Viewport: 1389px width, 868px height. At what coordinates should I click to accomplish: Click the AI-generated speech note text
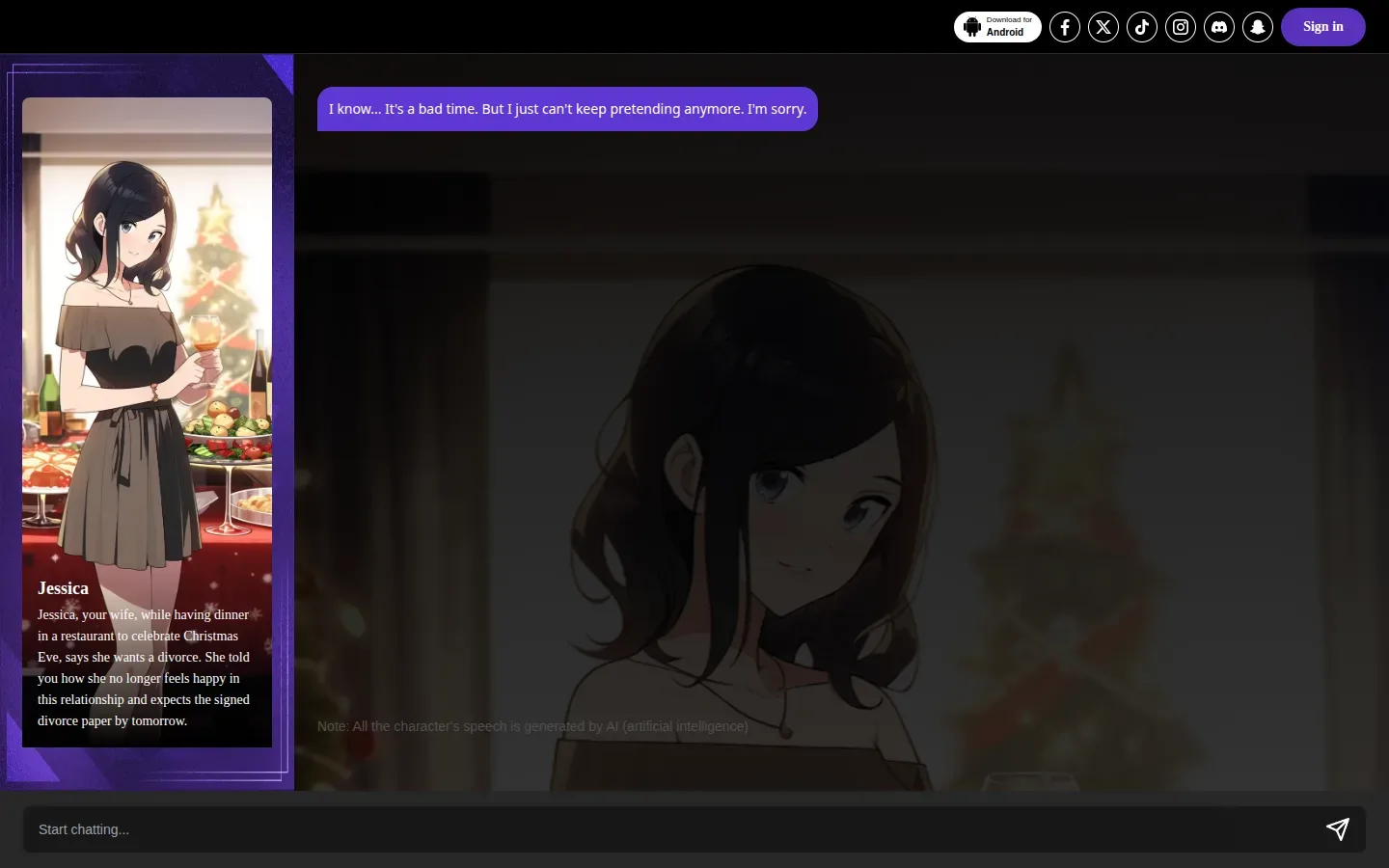532,726
